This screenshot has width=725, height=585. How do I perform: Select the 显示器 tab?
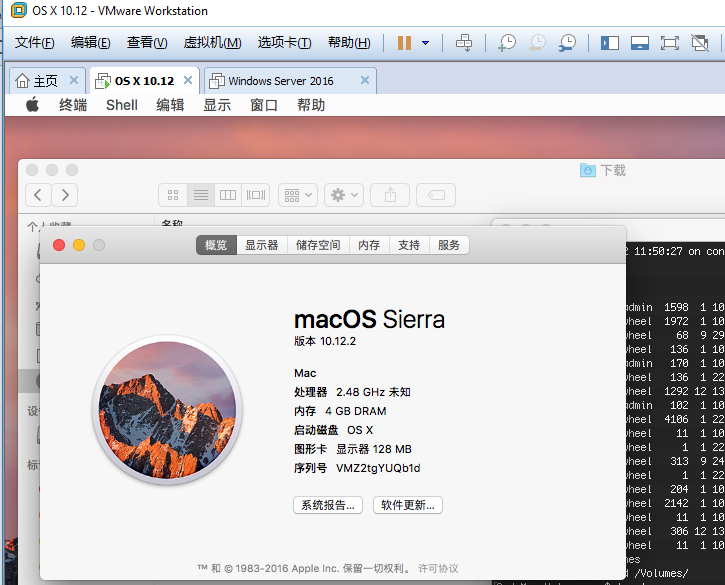point(262,245)
